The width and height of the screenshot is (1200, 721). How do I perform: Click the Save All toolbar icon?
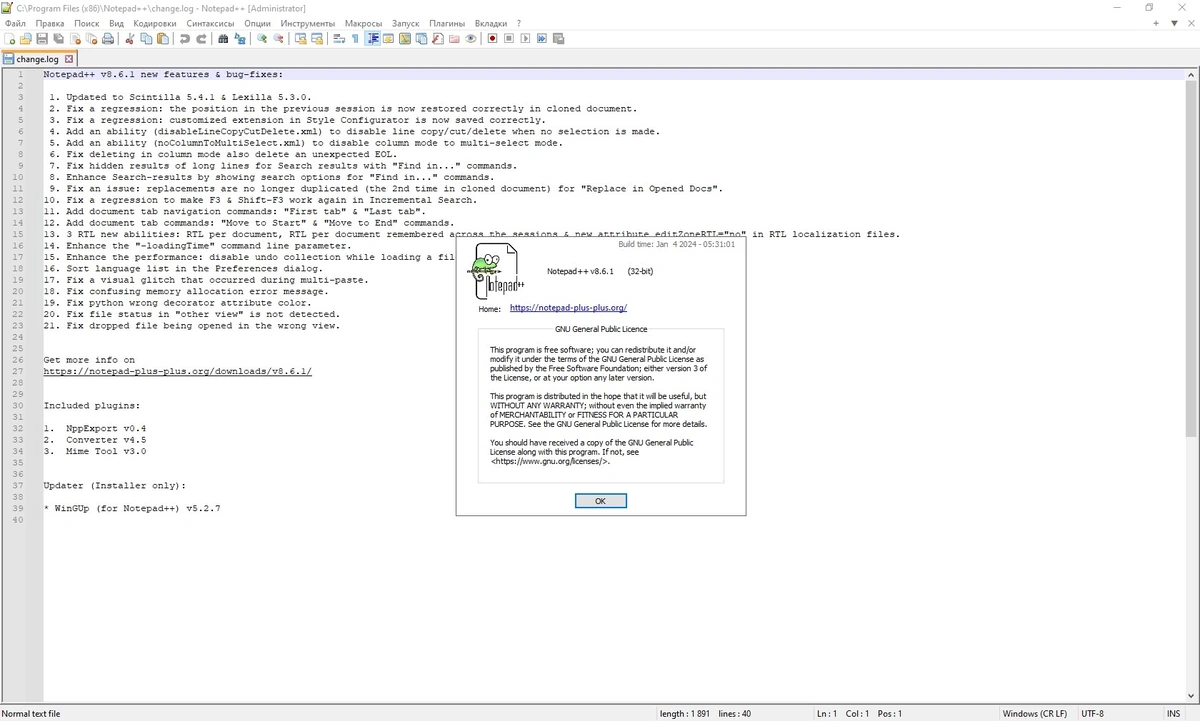coord(59,39)
